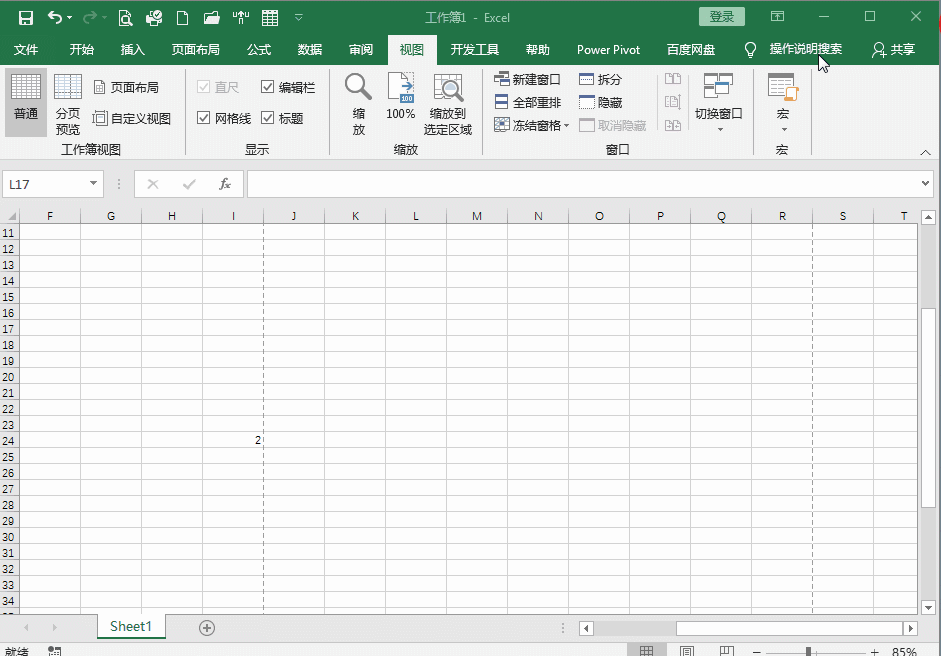941x656 pixels.
Task: Click the Name Box showing L17
Action: pyautogui.click(x=45, y=184)
